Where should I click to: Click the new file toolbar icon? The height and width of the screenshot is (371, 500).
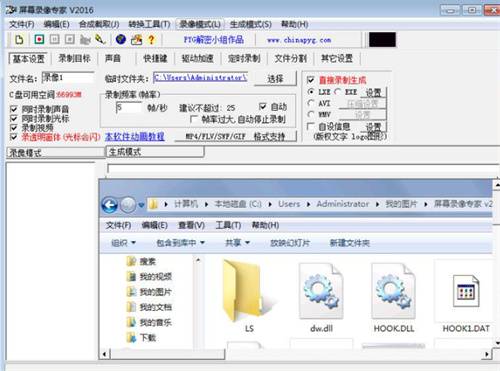pyautogui.click(x=19, y=40)
